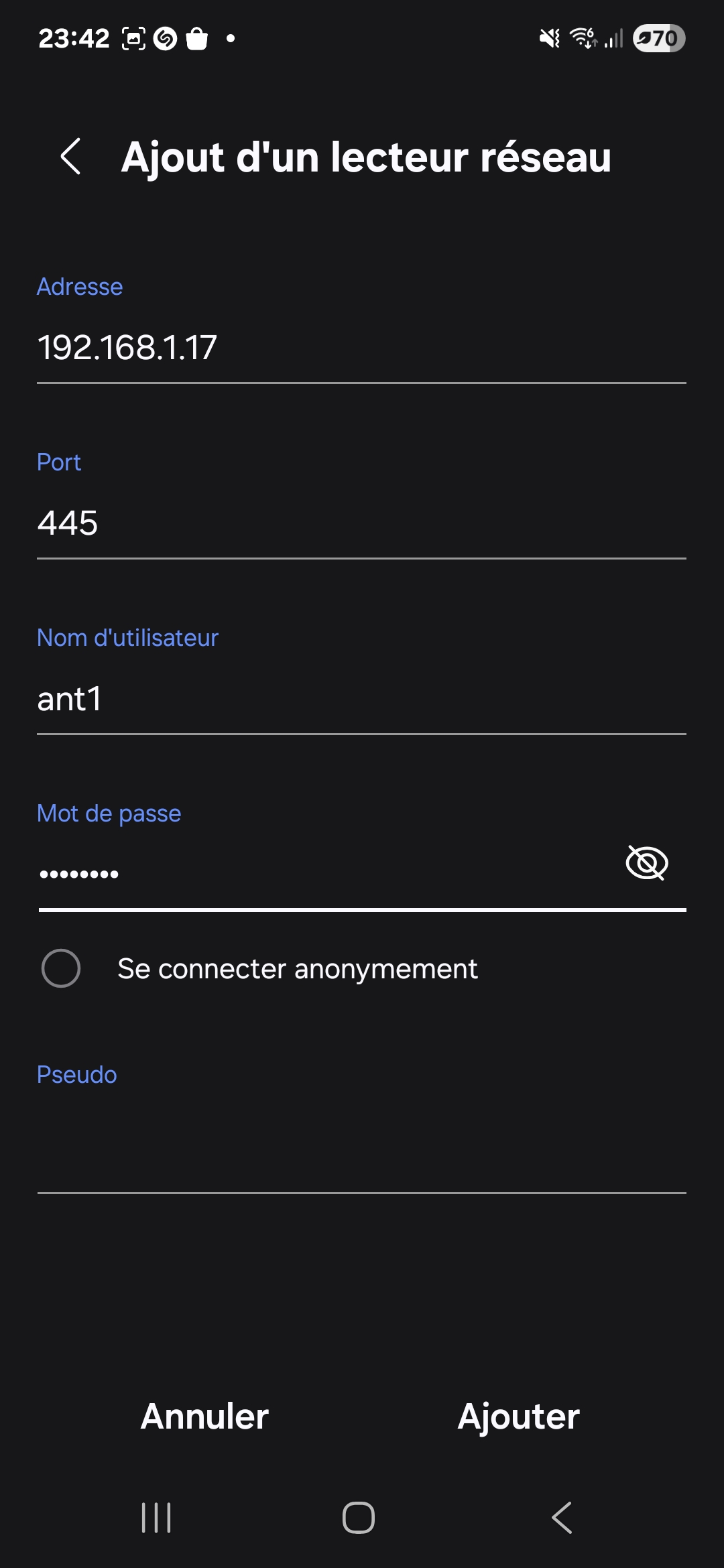Open recent apps from navigation bar
The image size is (724, 1568).
156,1517
